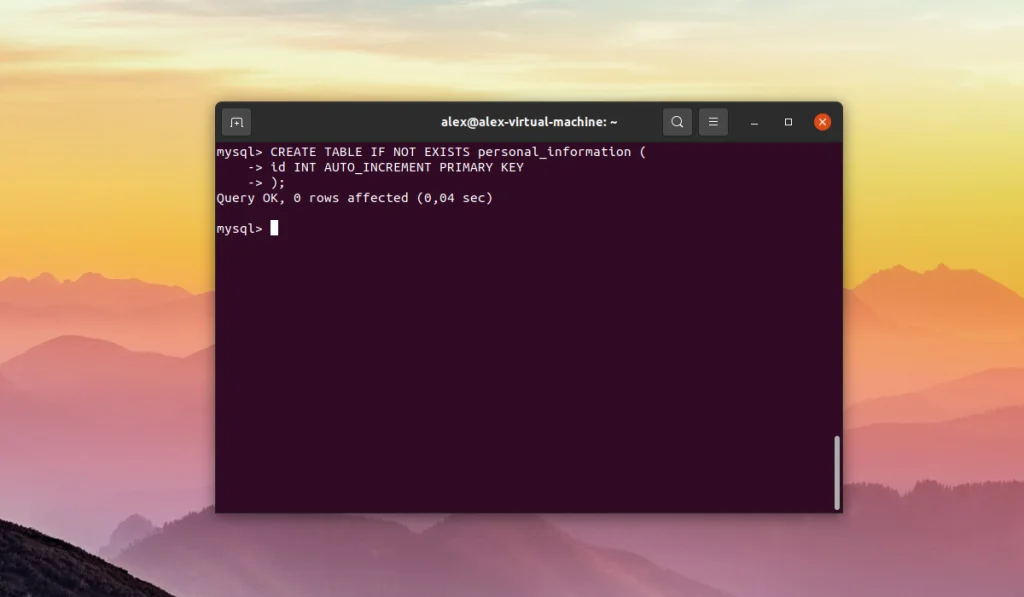The image size is (1024, 597).
Task: Click the CREATE TABLE command line
Action: coord(430,152)
